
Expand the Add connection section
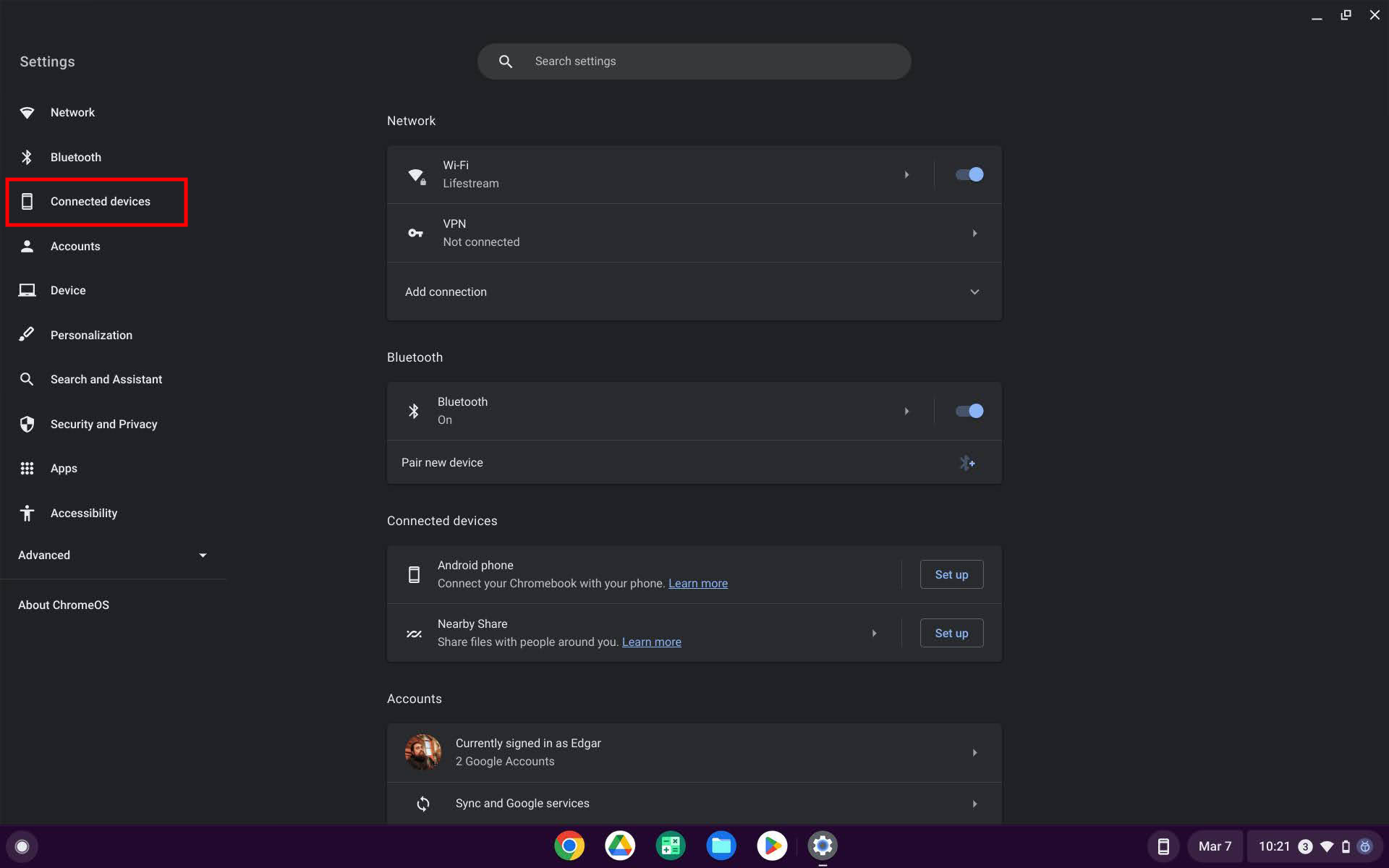974,292
